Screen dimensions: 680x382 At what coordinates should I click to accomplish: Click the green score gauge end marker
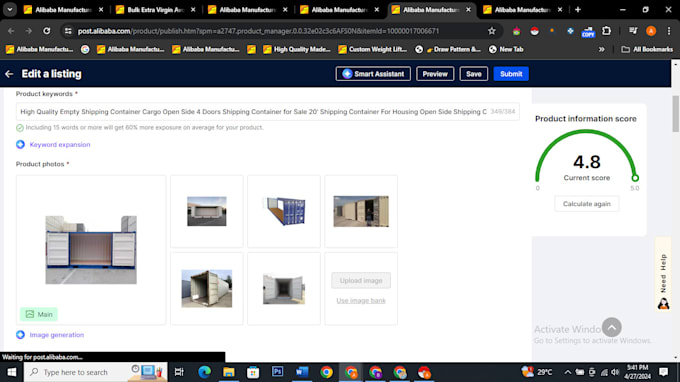point(635,178)
